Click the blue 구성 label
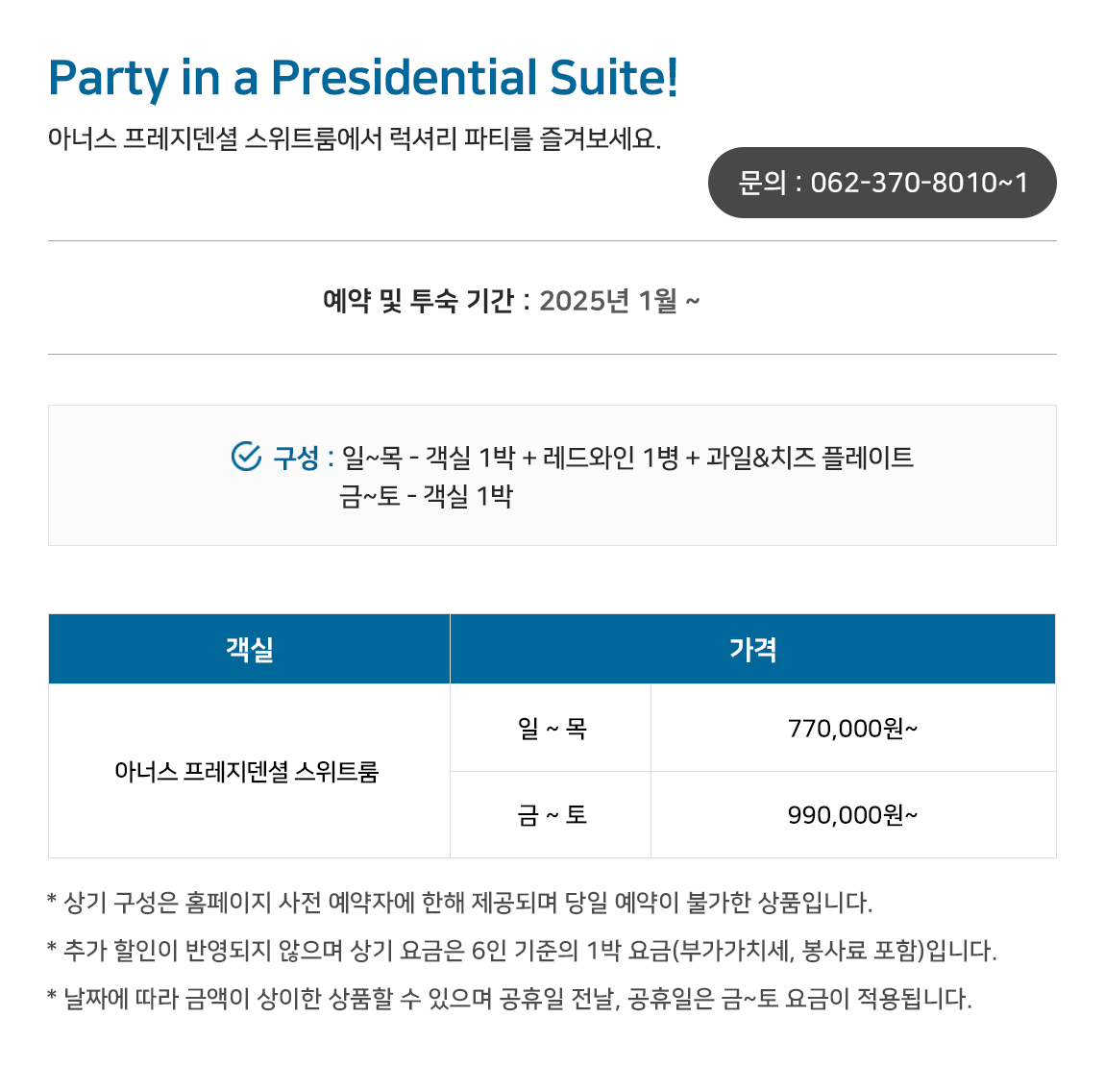This screenshot has height=1092, width=1105. [297, 458]
